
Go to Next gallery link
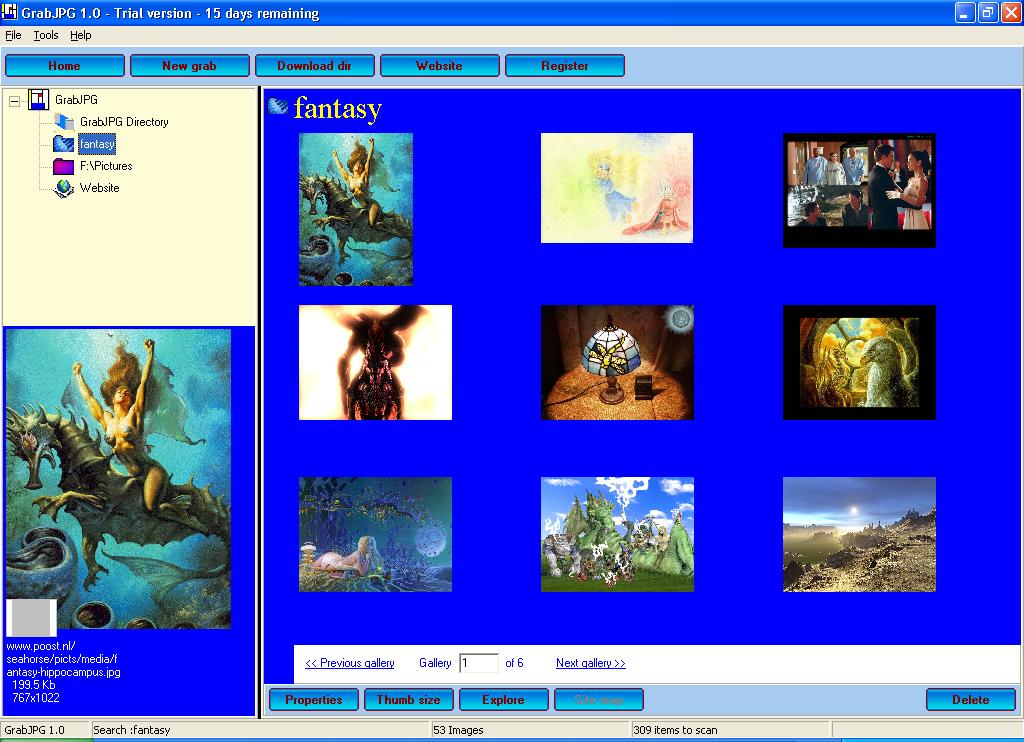590,663
